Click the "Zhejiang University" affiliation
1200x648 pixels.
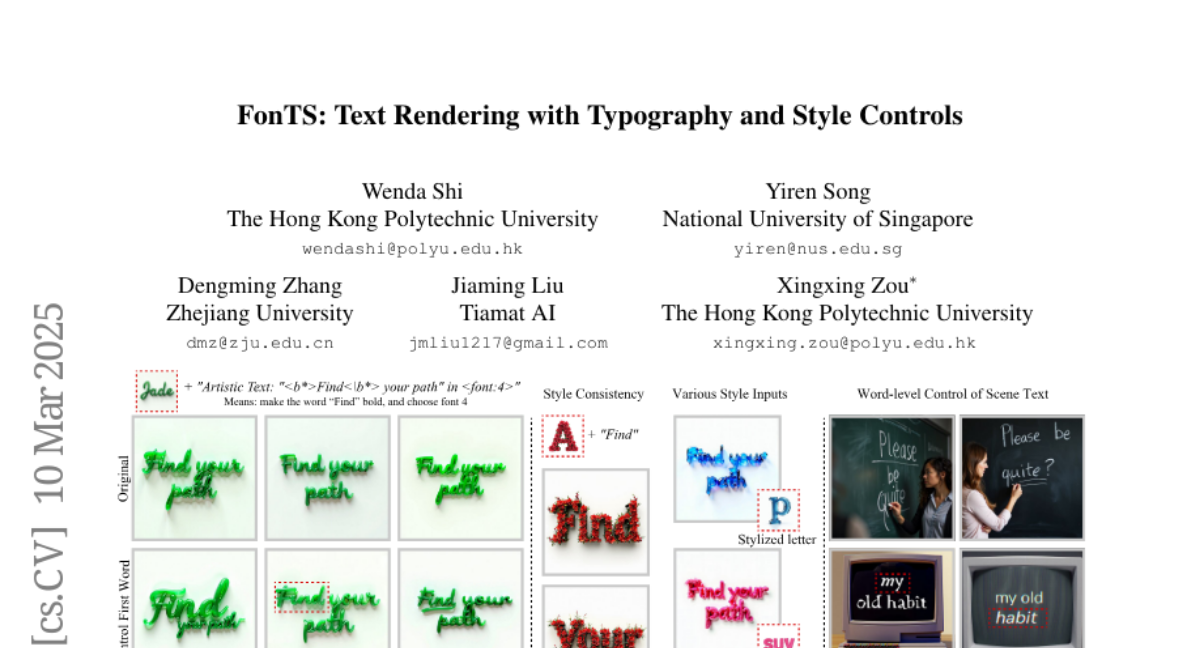260,313
